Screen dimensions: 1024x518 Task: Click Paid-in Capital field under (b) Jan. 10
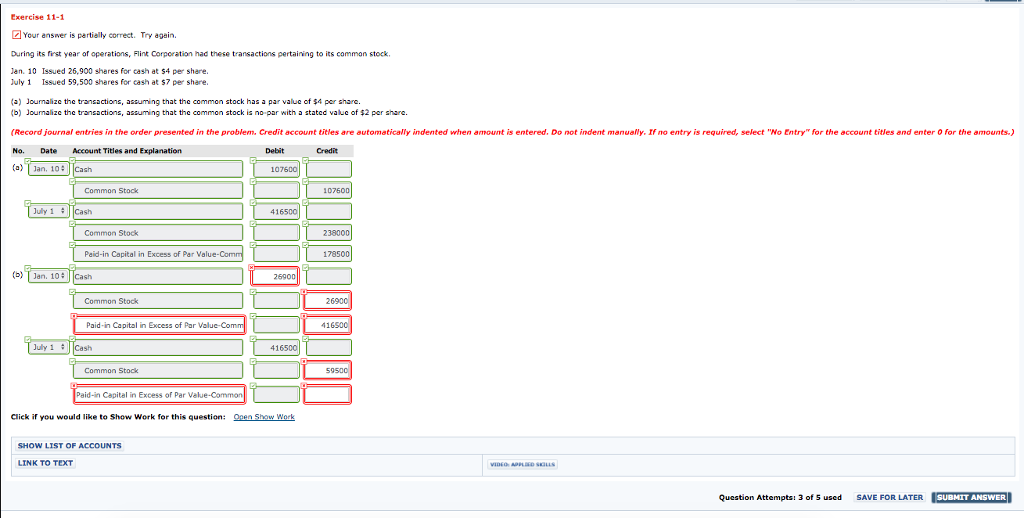point(159,325)
